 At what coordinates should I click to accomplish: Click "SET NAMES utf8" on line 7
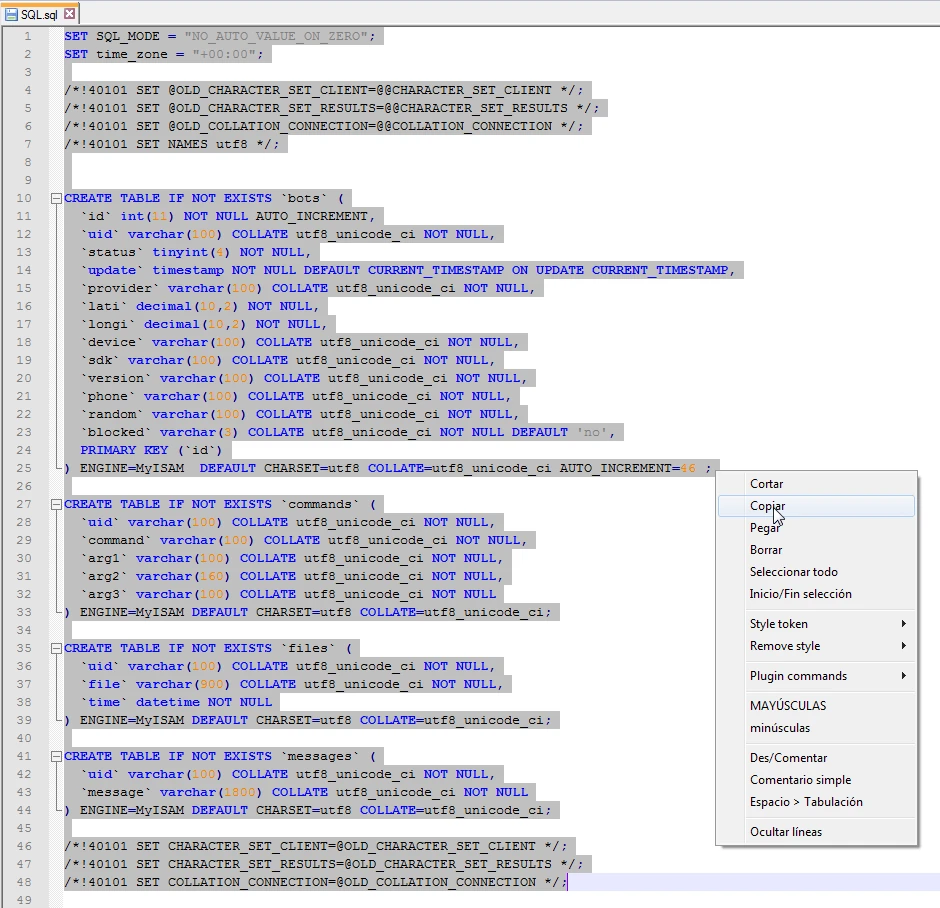click(192, 144)
